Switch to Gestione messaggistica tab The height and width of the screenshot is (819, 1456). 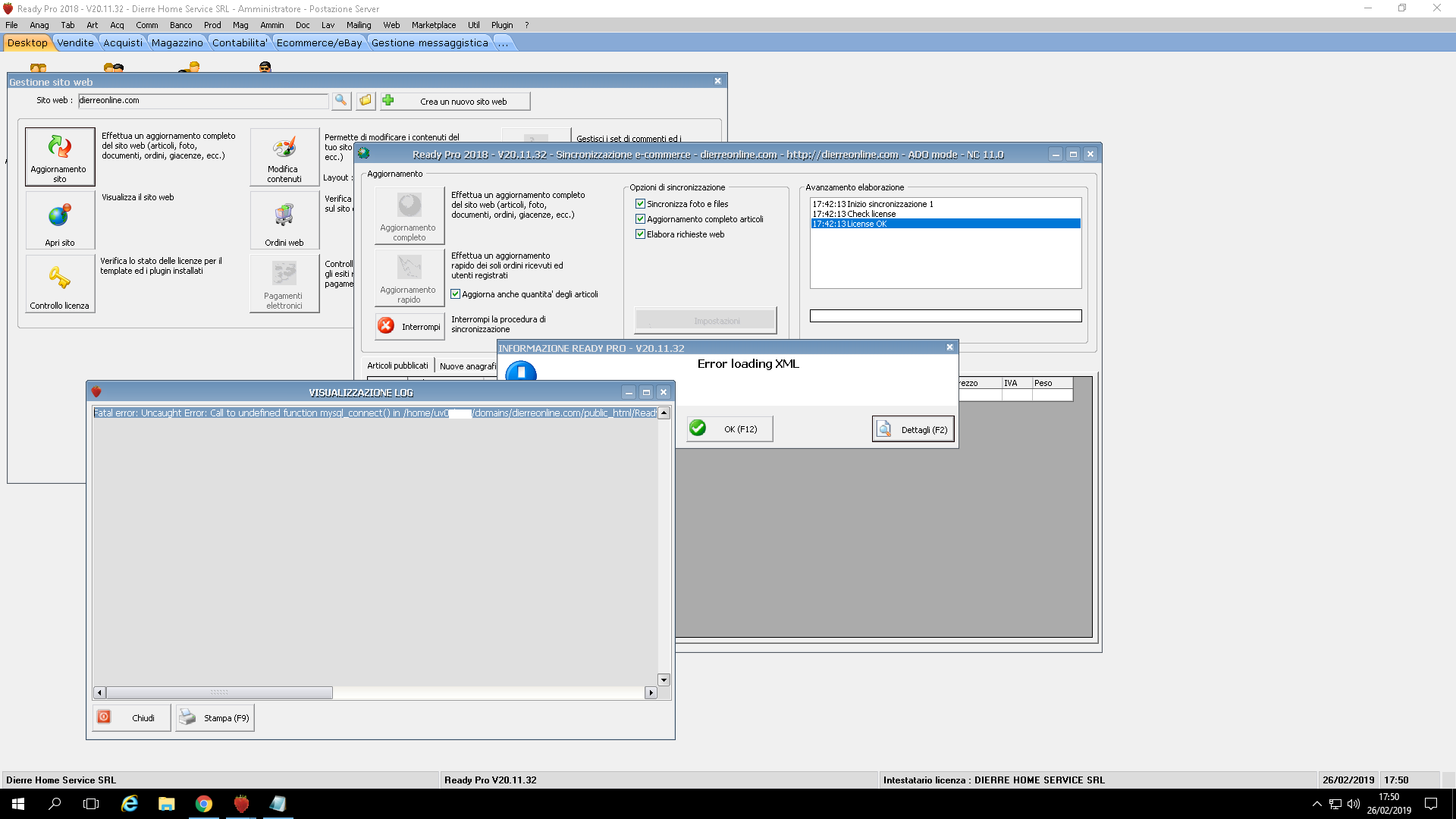coord(430,42)
